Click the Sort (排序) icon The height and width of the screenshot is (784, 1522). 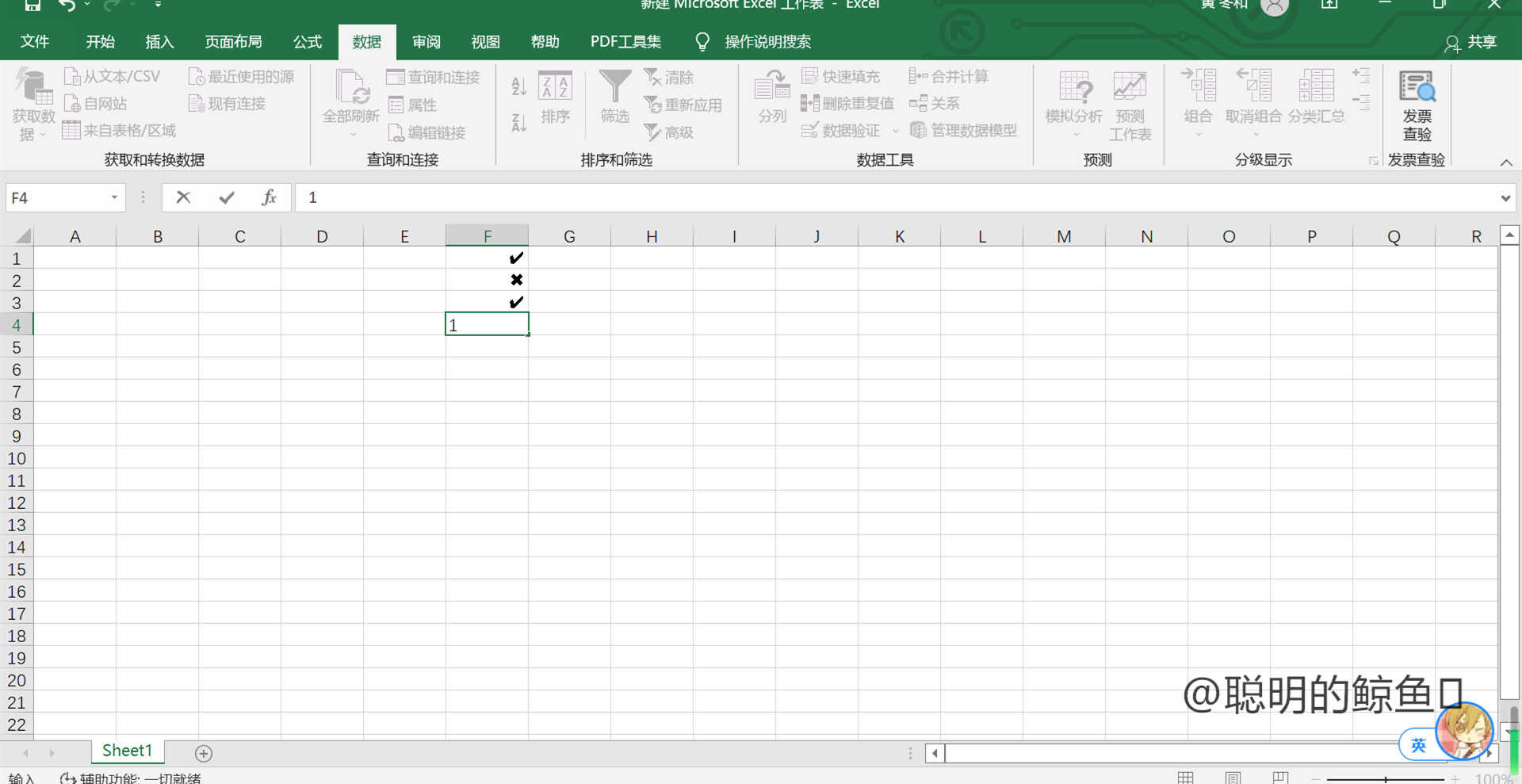[555, 87]
